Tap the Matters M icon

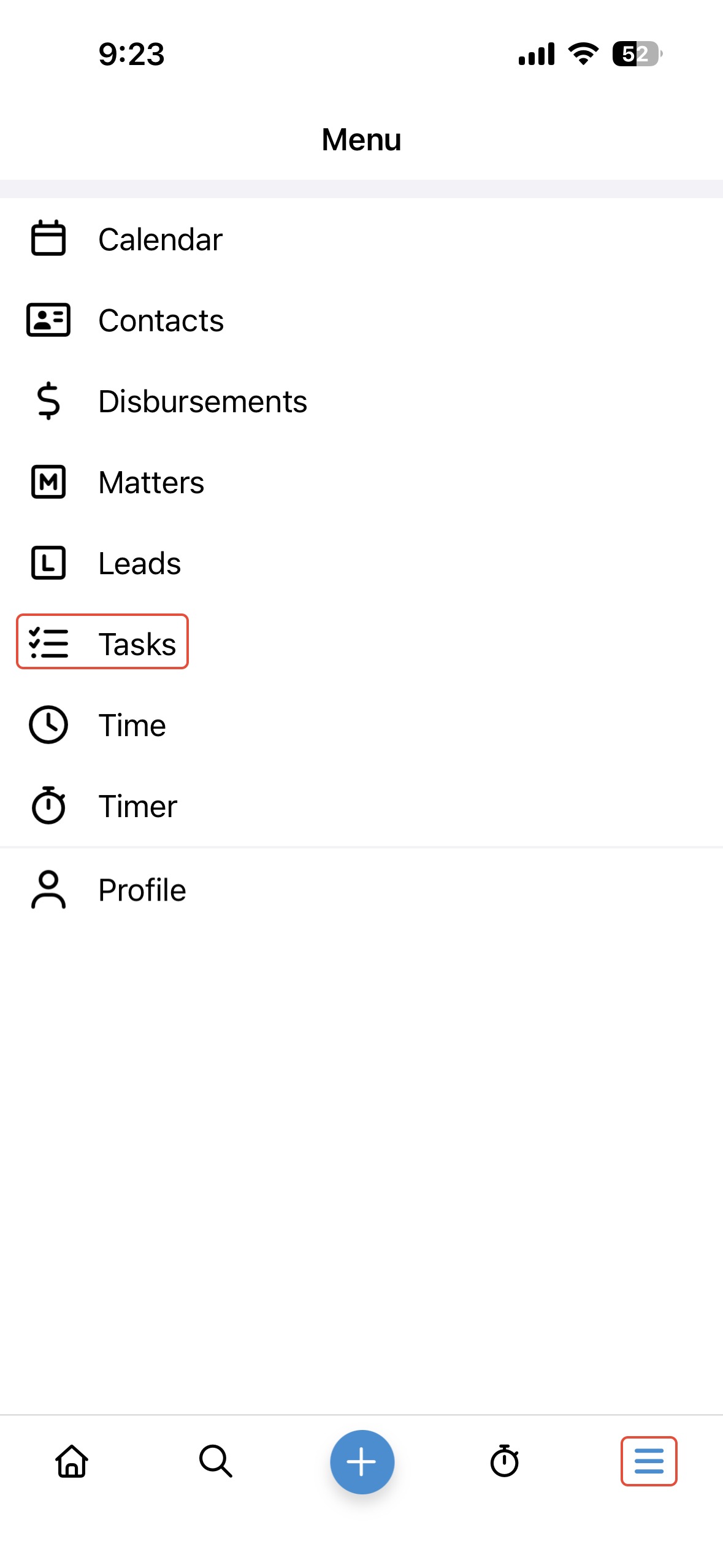point(48,482)
